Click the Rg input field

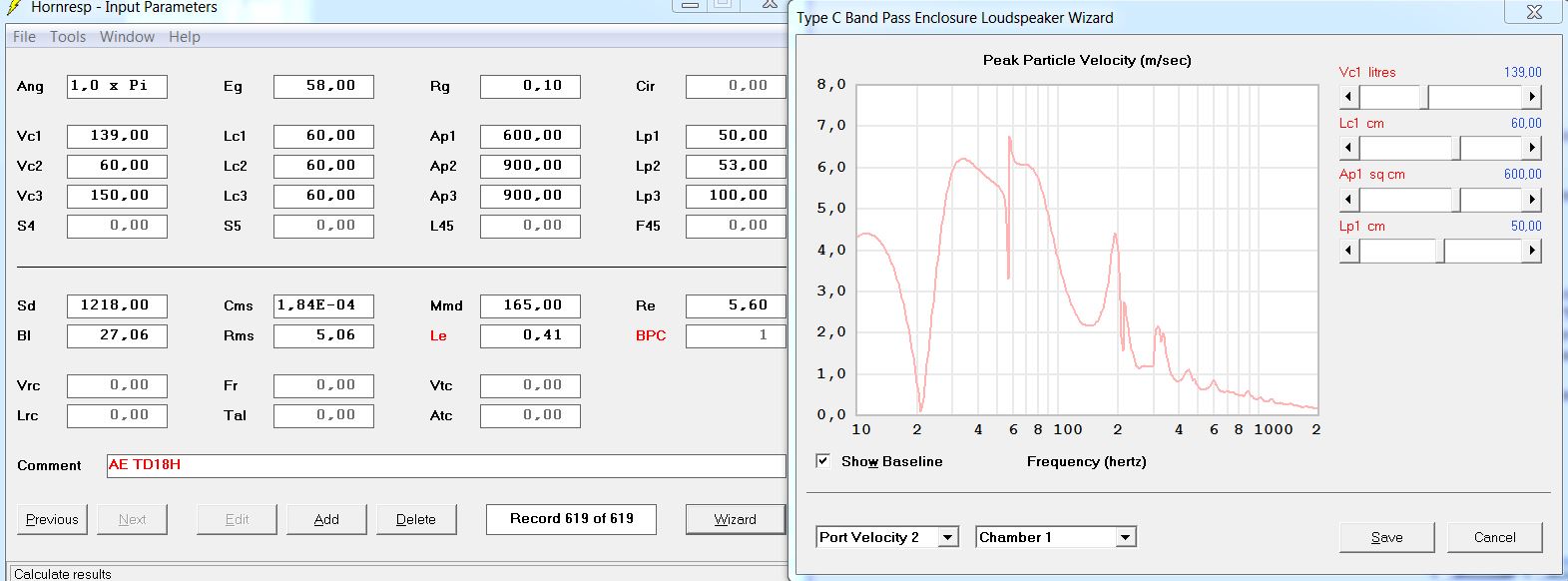(530, 87)
